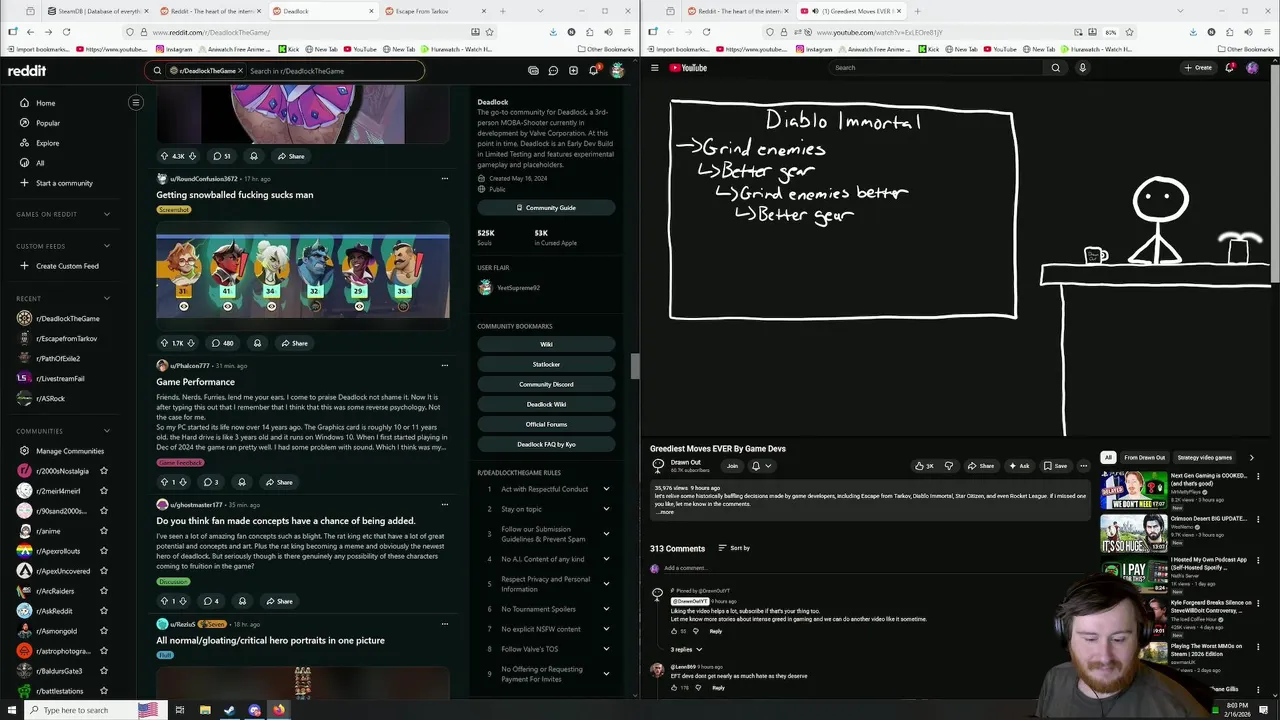The height and width of the screenshot is (720, 1280).
Task: Open more actions menu under video
Action: (1083, 466)
